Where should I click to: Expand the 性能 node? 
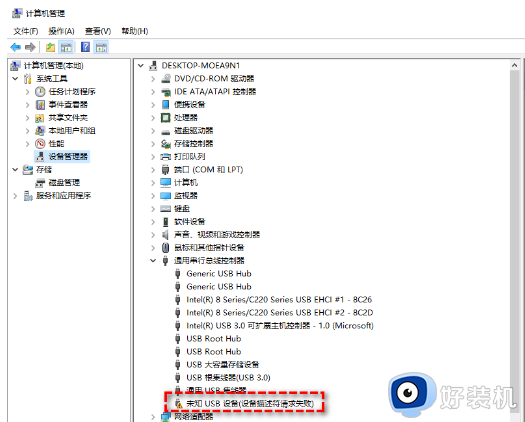coord(27,144)
